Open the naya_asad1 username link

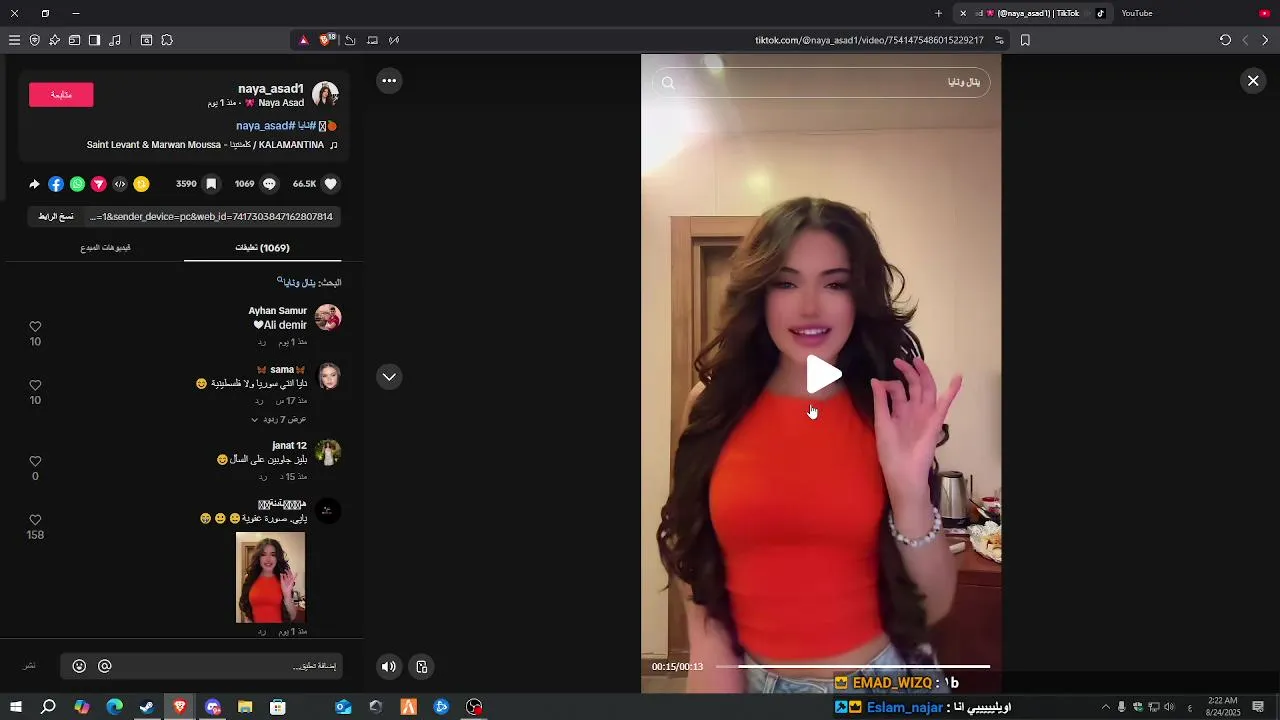271,89
